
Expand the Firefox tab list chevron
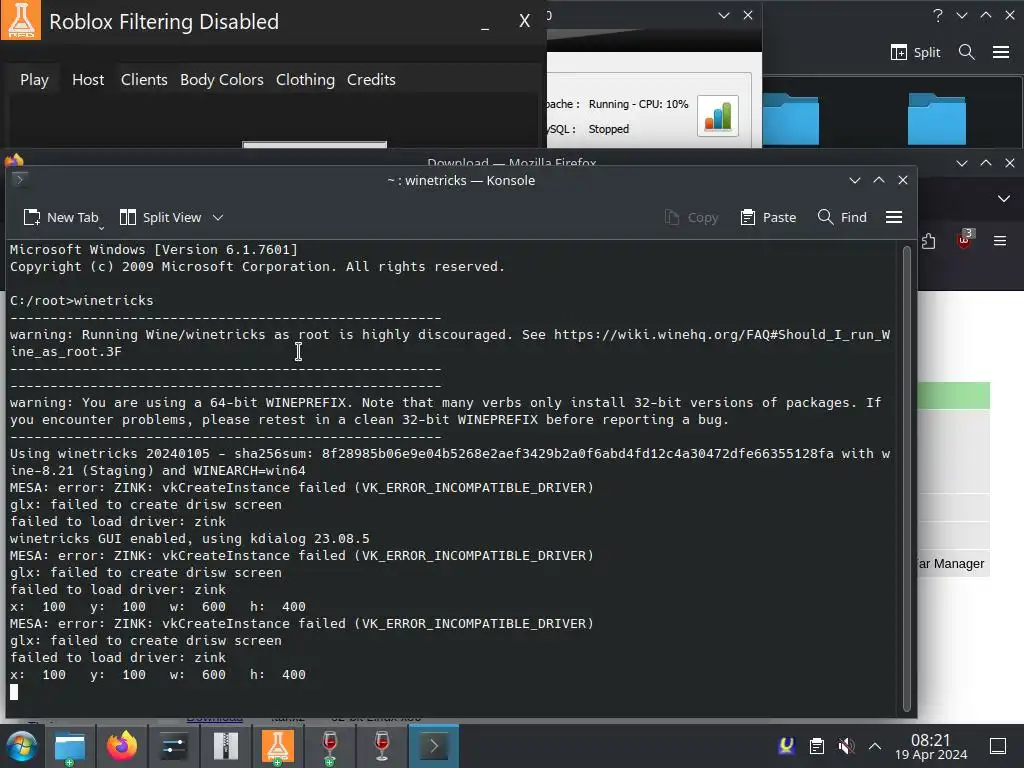tap(1004, 199)
